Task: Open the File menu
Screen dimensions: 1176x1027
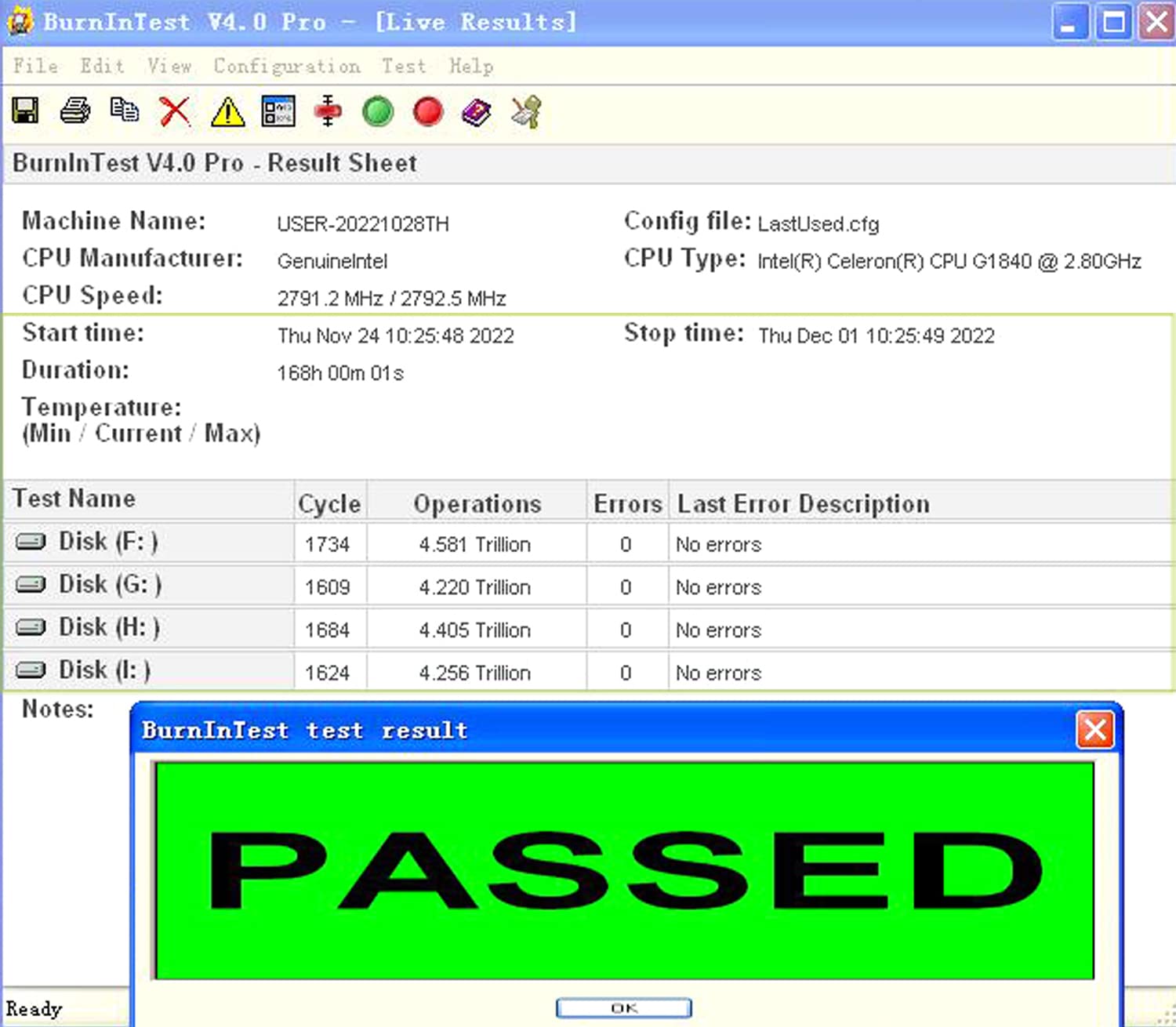Action: [x=36, y=66]
